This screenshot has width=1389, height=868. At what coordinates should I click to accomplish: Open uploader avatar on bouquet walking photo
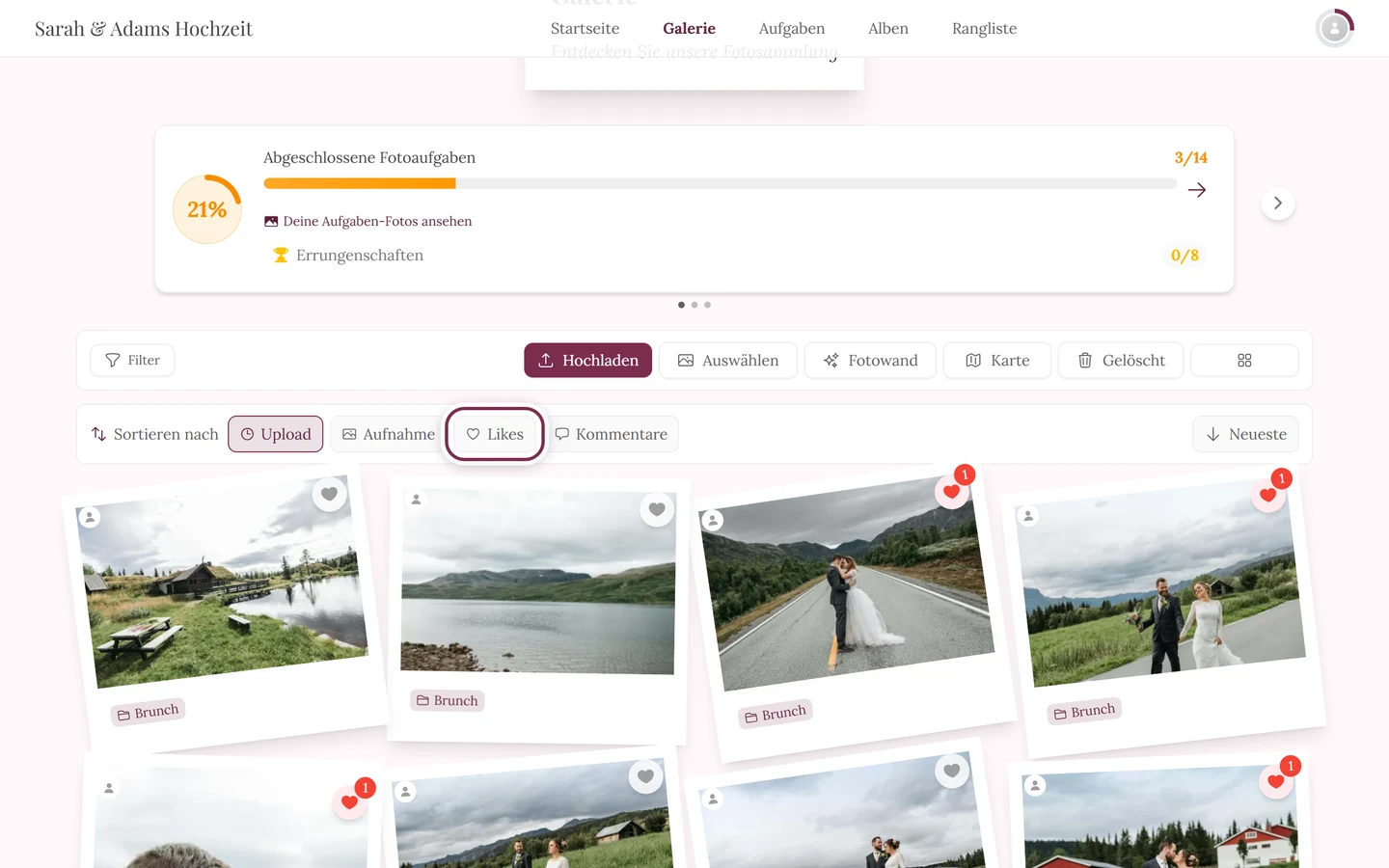(x=1028, y=516)
